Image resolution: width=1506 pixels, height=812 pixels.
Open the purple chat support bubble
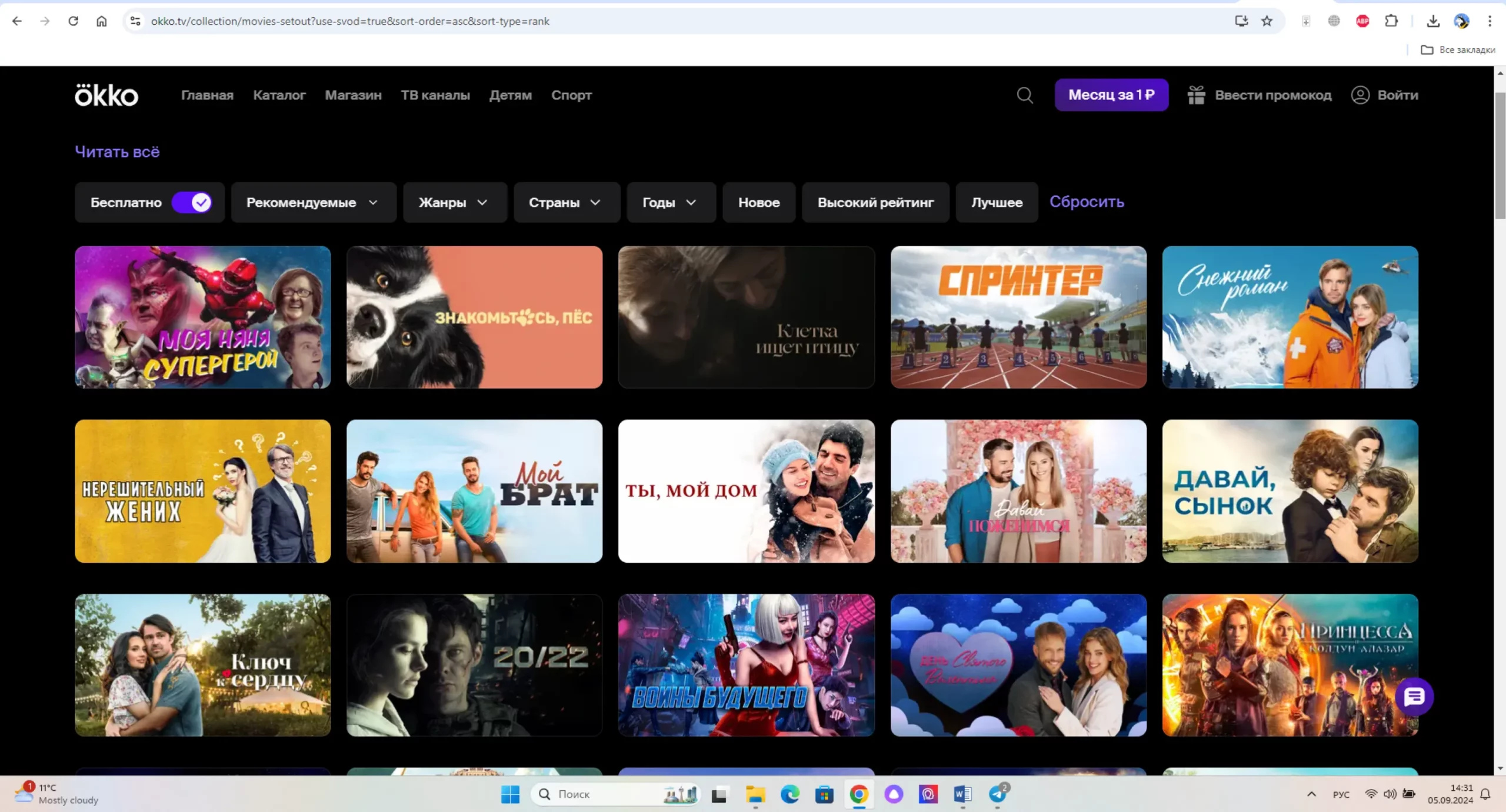tap(1414, 697)
